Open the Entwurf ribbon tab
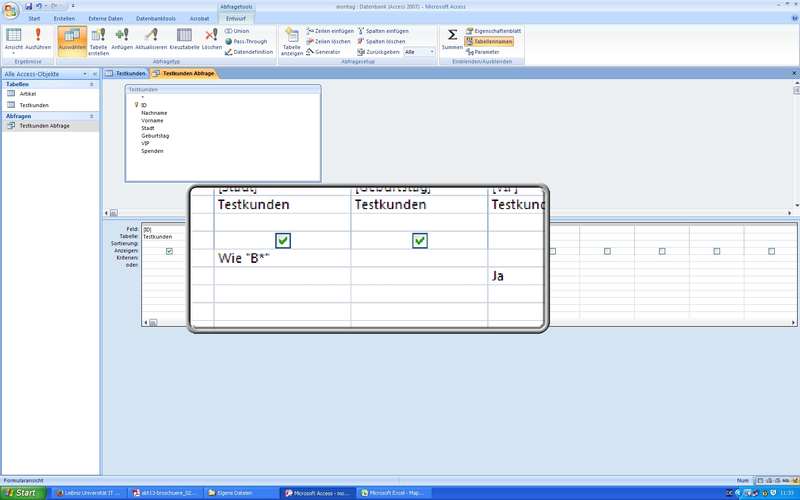This screenshot has width=800, height=500. click(236, 19)
